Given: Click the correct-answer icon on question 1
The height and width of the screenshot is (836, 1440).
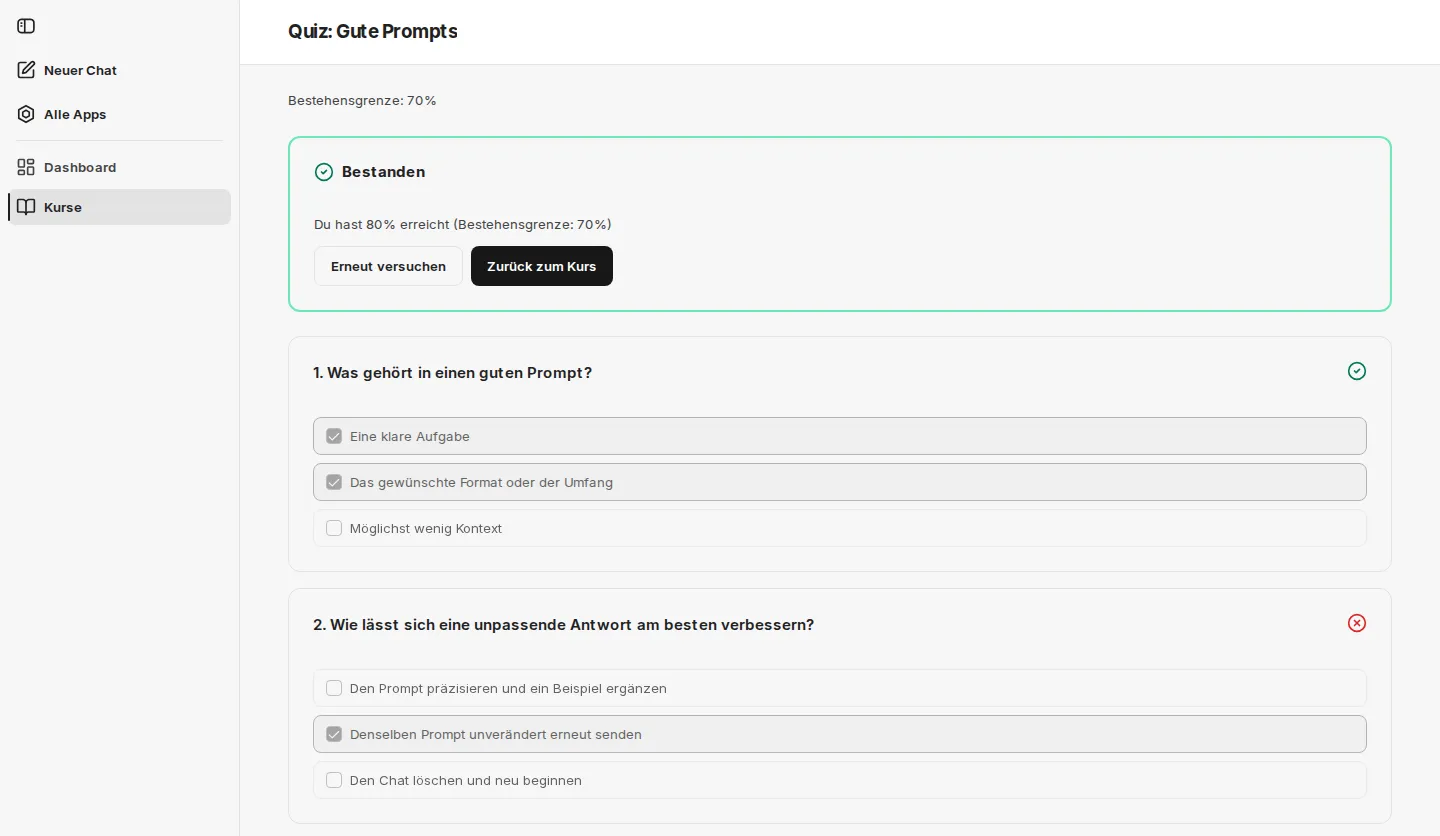Looking at the screenshot, I should tap(1357, 371).
